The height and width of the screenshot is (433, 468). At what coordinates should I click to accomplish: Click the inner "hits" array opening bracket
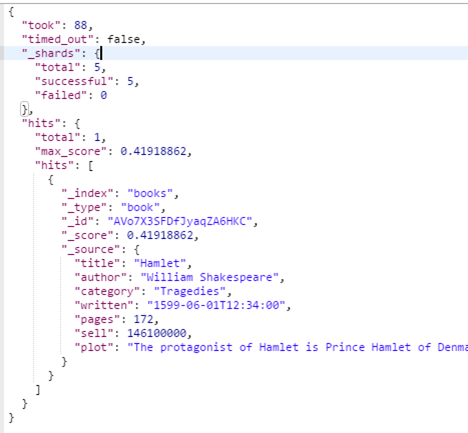pyautogui.click(x=91, y=166)
